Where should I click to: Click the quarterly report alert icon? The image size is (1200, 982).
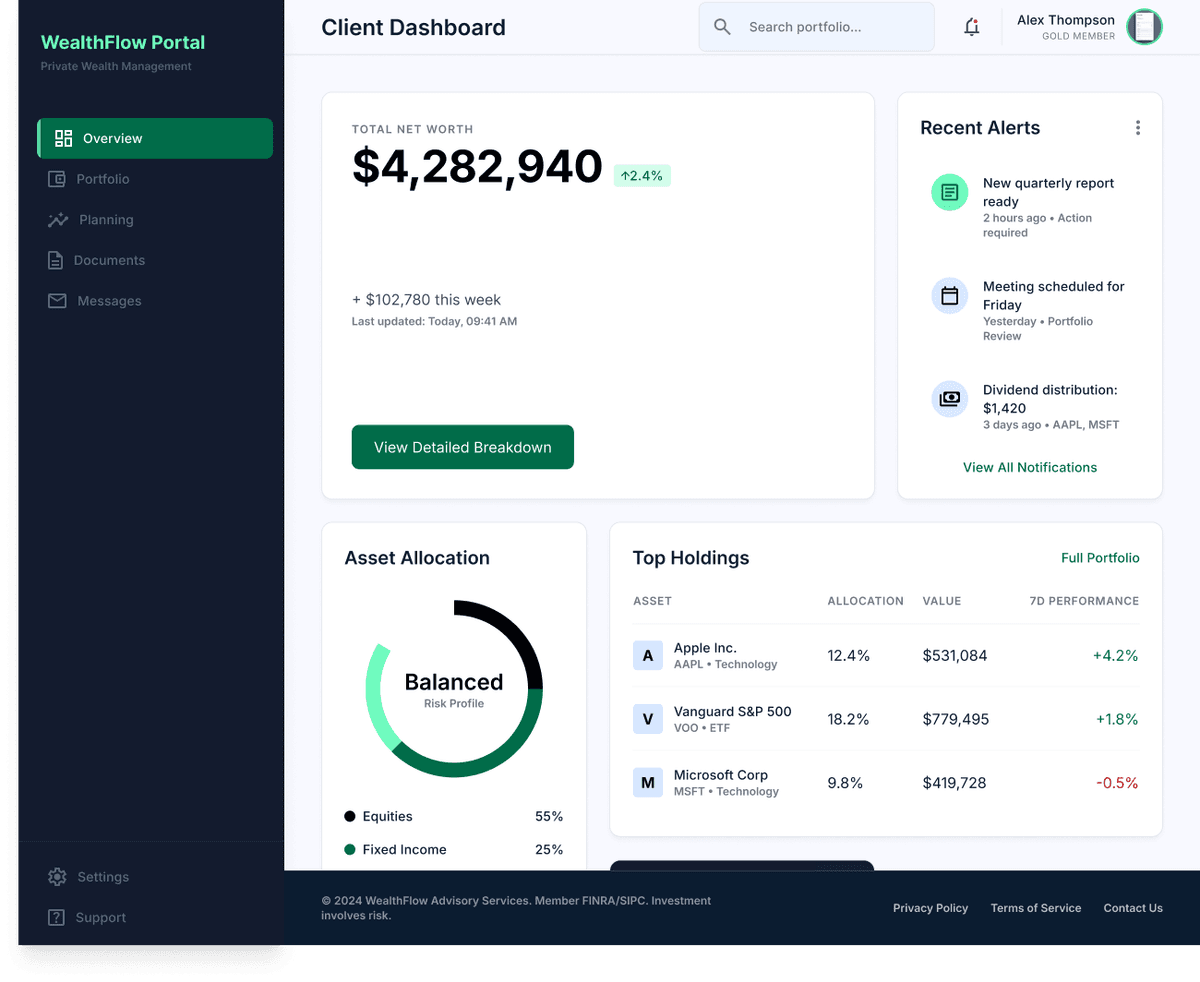tap(950, 192)
